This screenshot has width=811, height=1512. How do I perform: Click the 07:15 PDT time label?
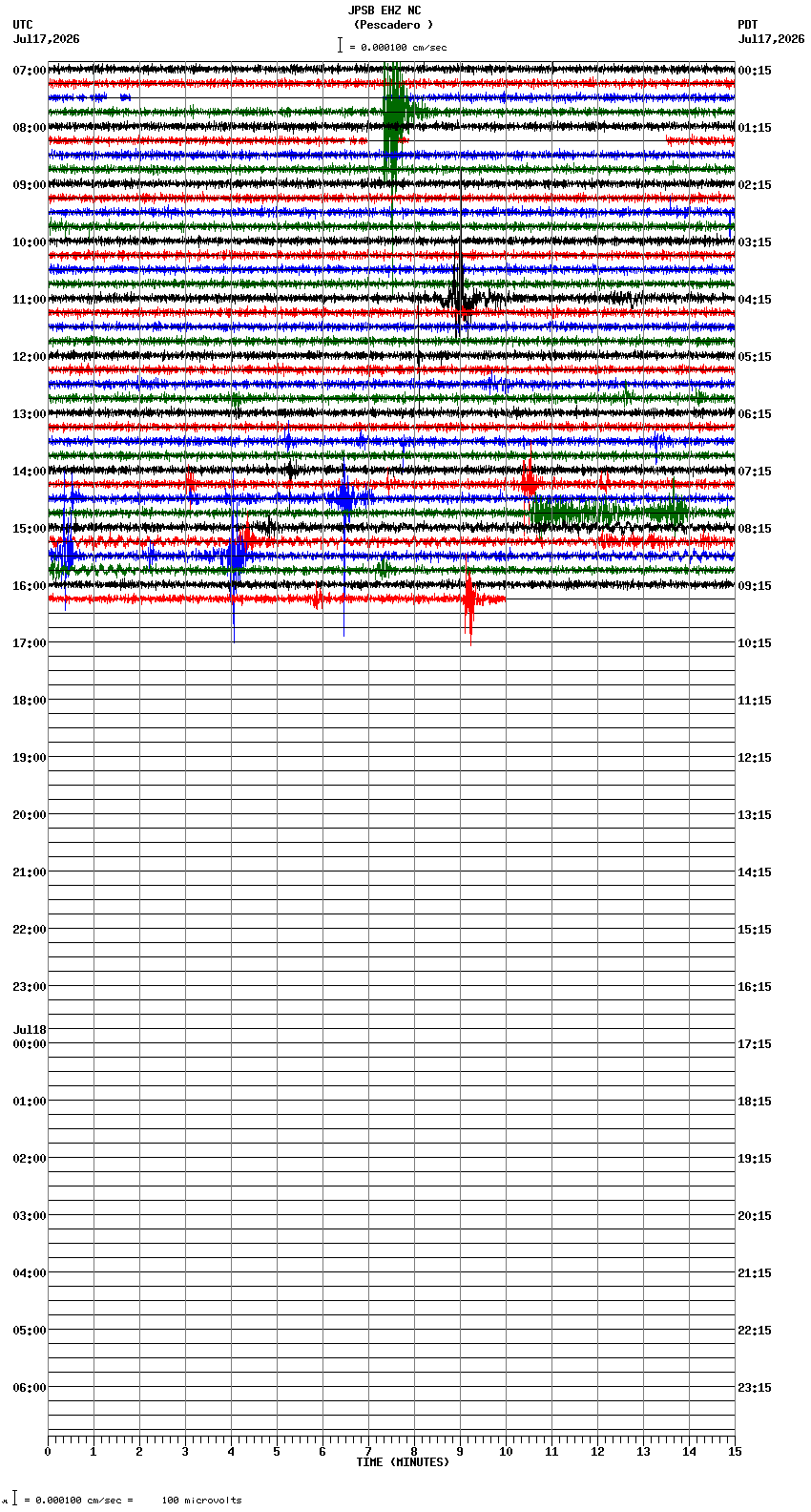(x=755, y=472)
